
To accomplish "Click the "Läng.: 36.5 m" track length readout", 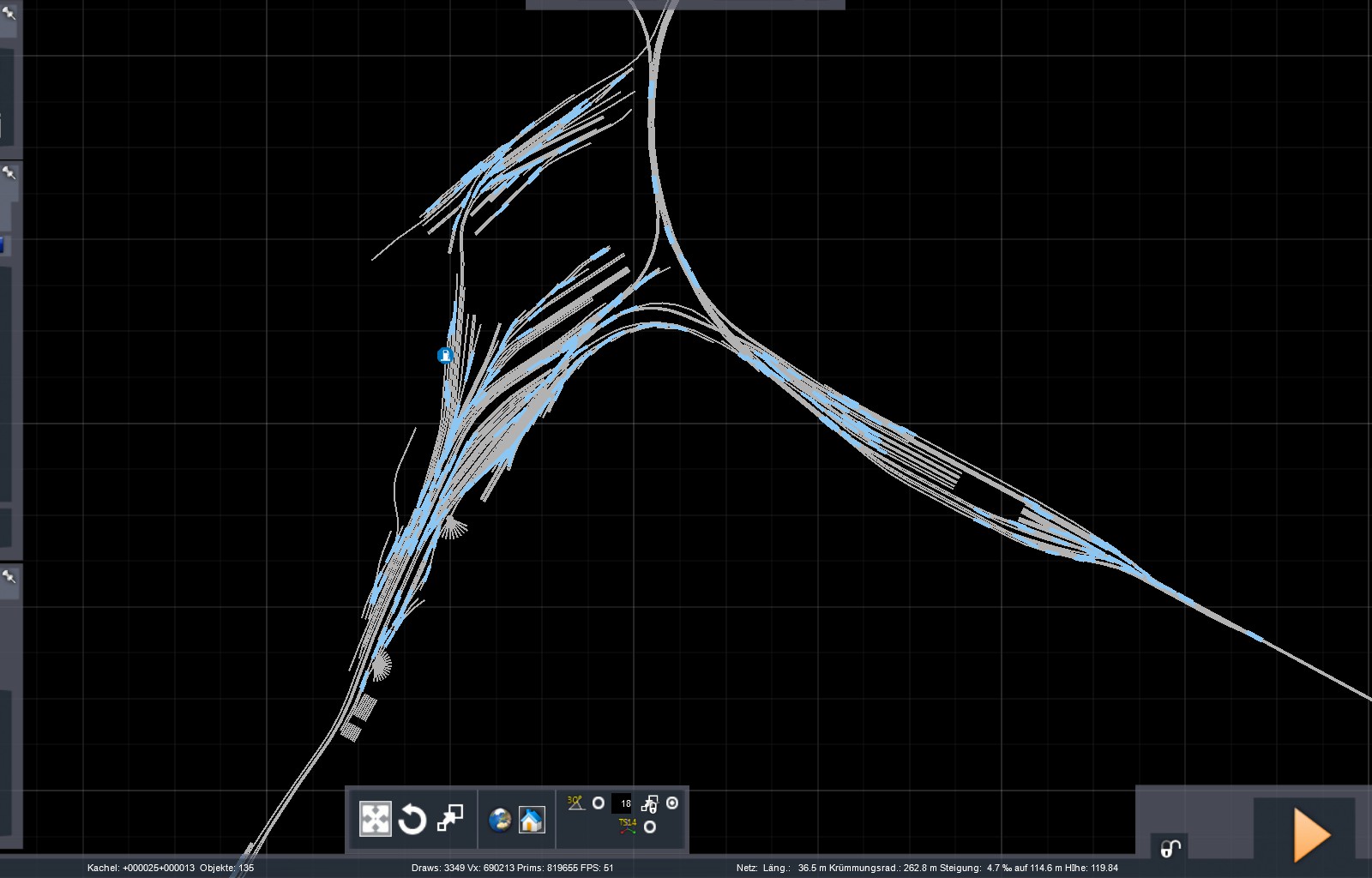I will point(794,868).
